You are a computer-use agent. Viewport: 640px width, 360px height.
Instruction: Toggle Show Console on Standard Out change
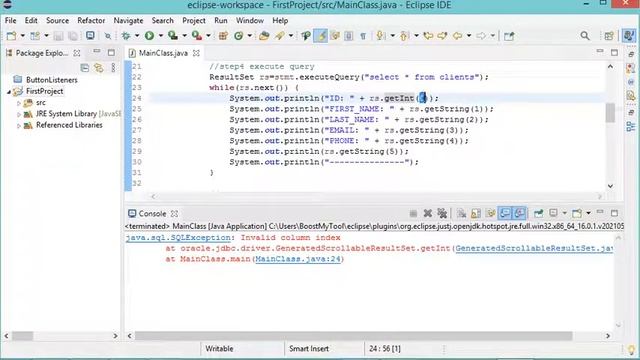coord(505,213)
